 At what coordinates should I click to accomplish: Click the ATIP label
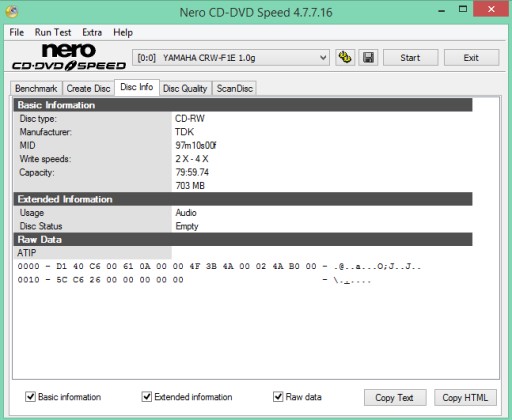pos(27,253)
